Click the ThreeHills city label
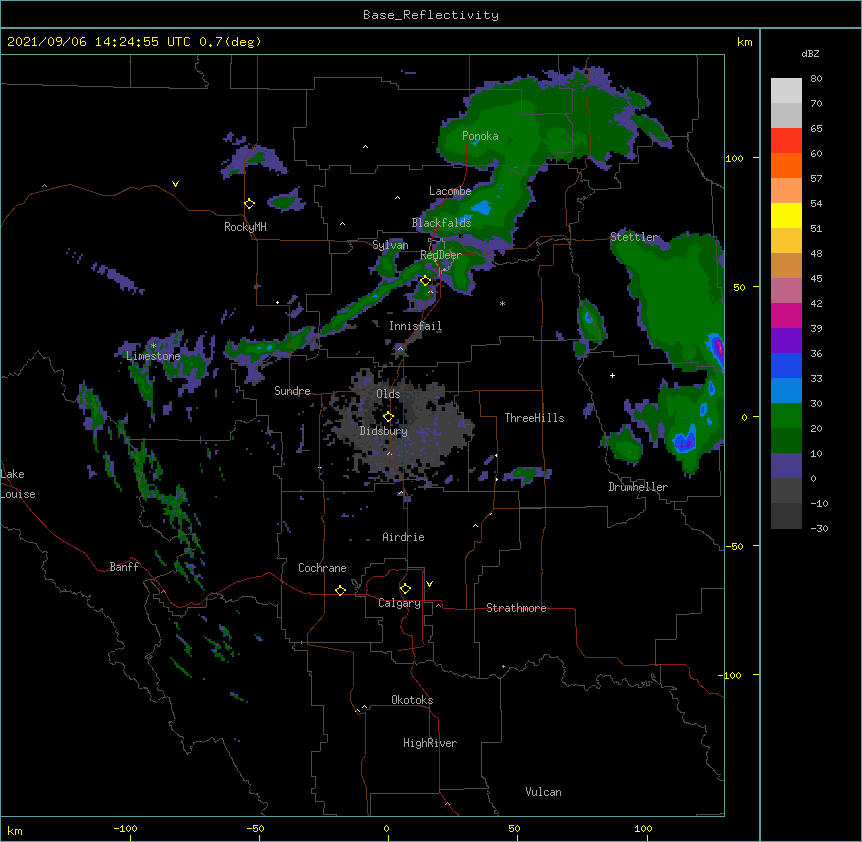This screenshot has width=862, height=842. pyautogui.click(x=534, y=418)
